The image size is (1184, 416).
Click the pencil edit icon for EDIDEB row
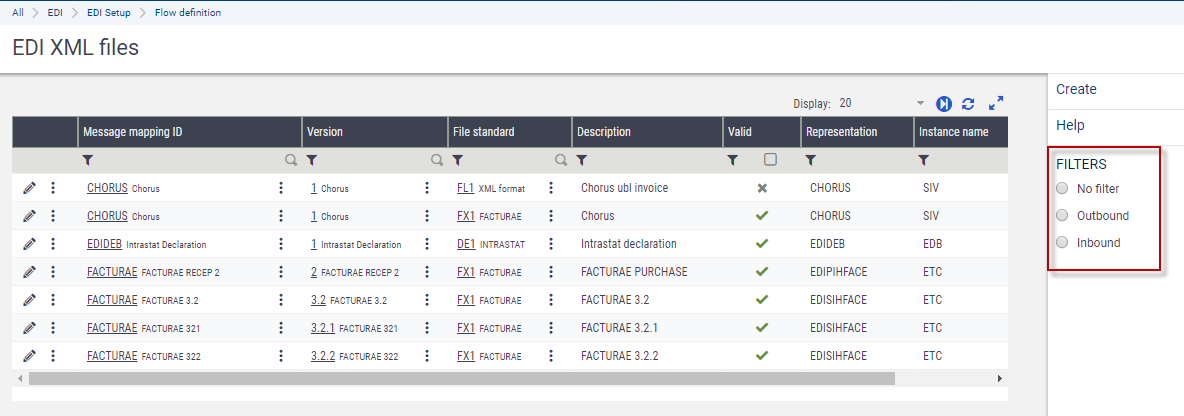coord(29,244)
